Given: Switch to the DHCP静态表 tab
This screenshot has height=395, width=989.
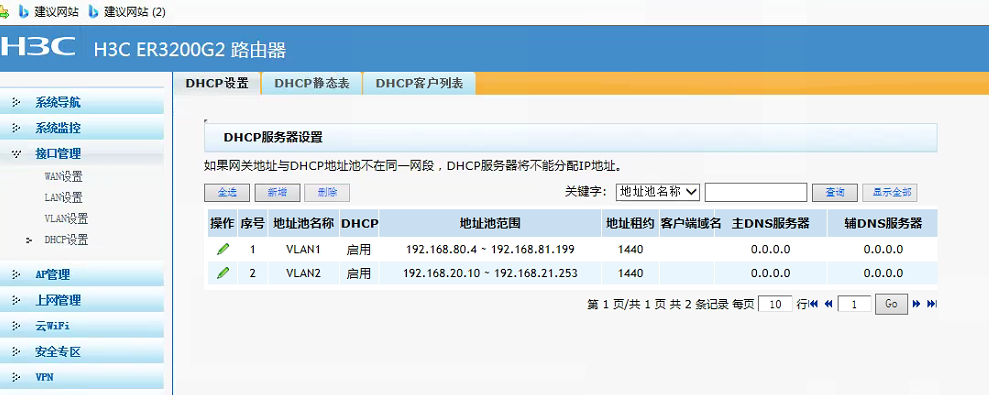Looking at the screenshot, I should coord(312,84).
